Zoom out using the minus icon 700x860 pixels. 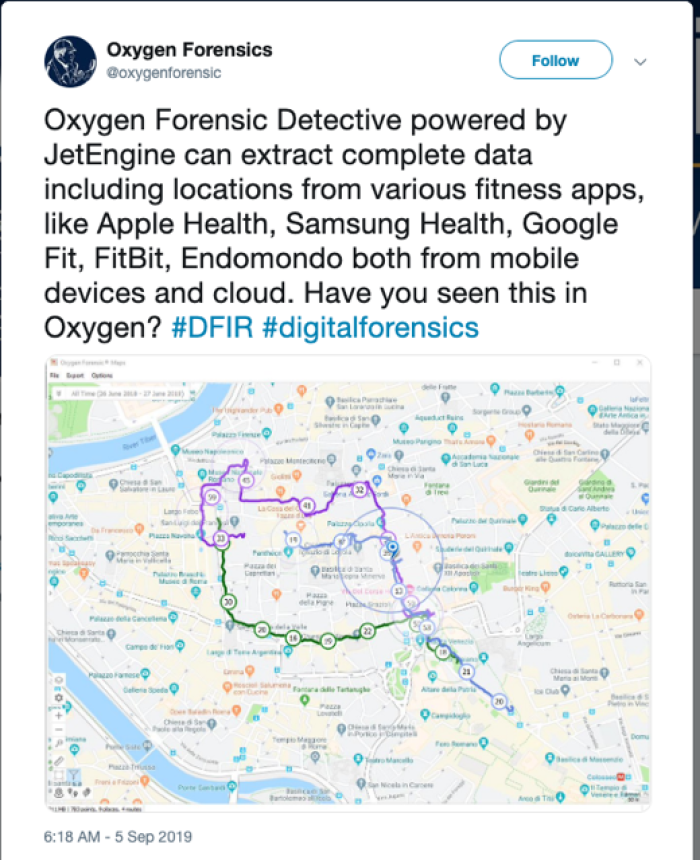pos(57,728)
